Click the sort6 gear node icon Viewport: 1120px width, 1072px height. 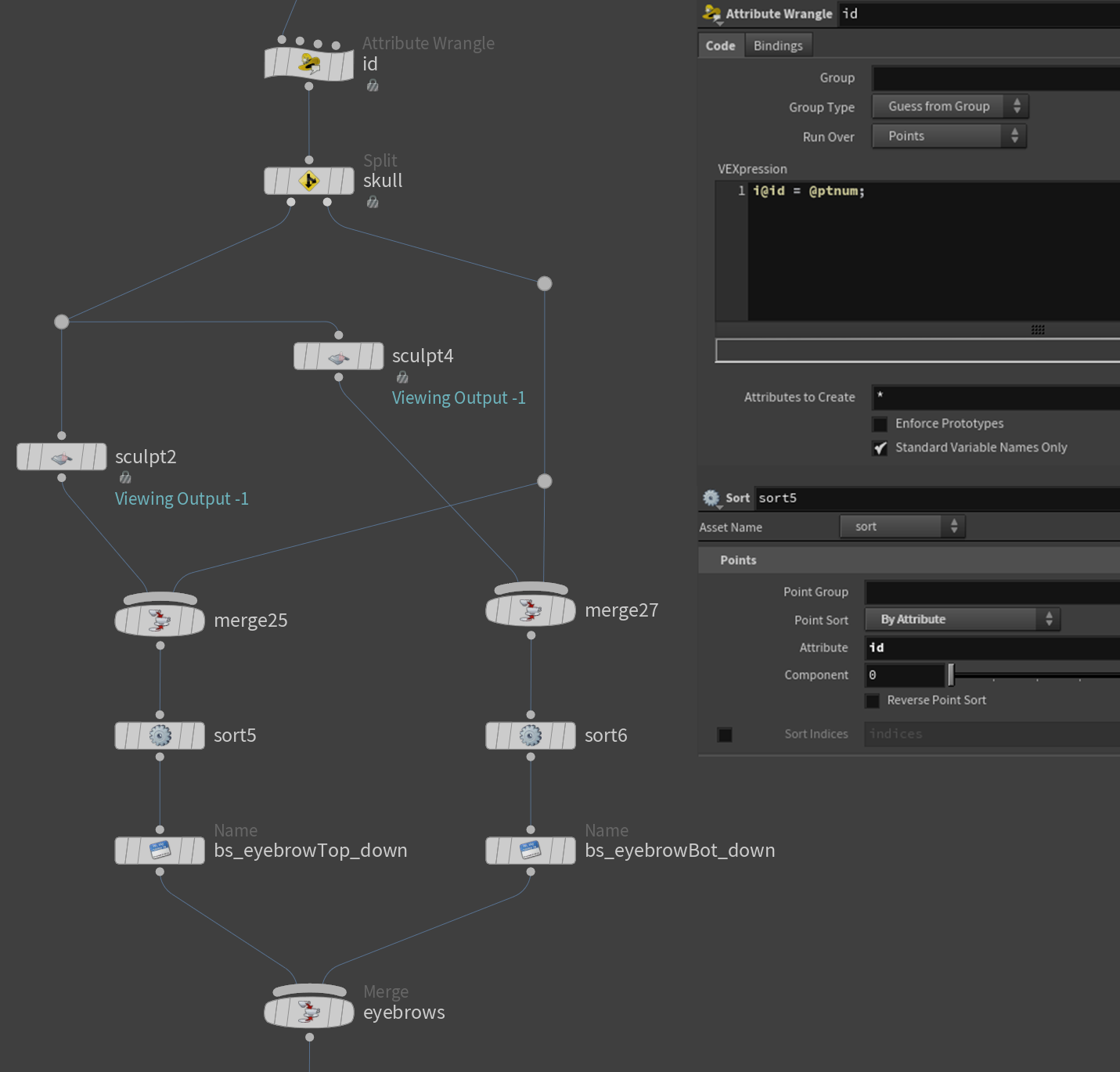(531, 736)
